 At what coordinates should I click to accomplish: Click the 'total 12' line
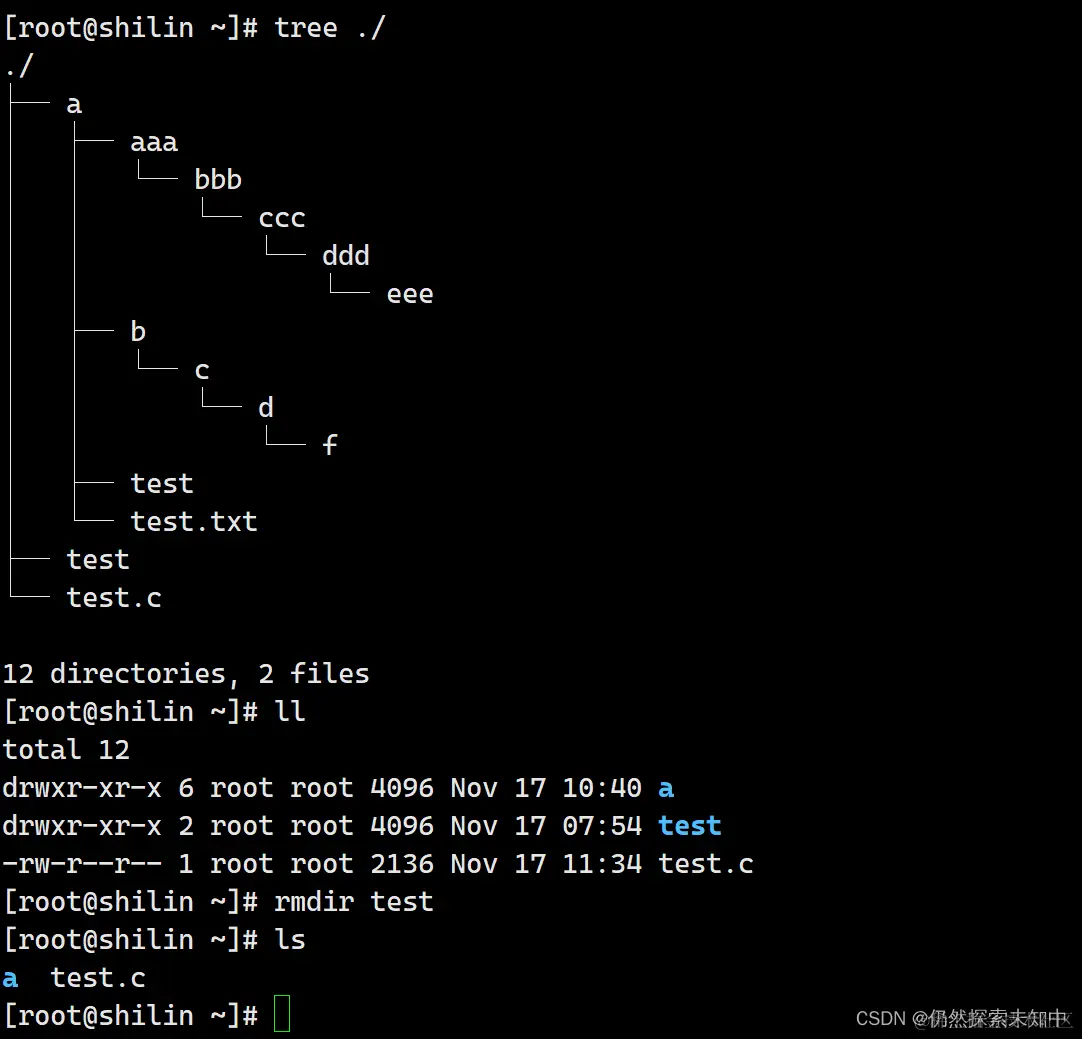click(66, 749)
